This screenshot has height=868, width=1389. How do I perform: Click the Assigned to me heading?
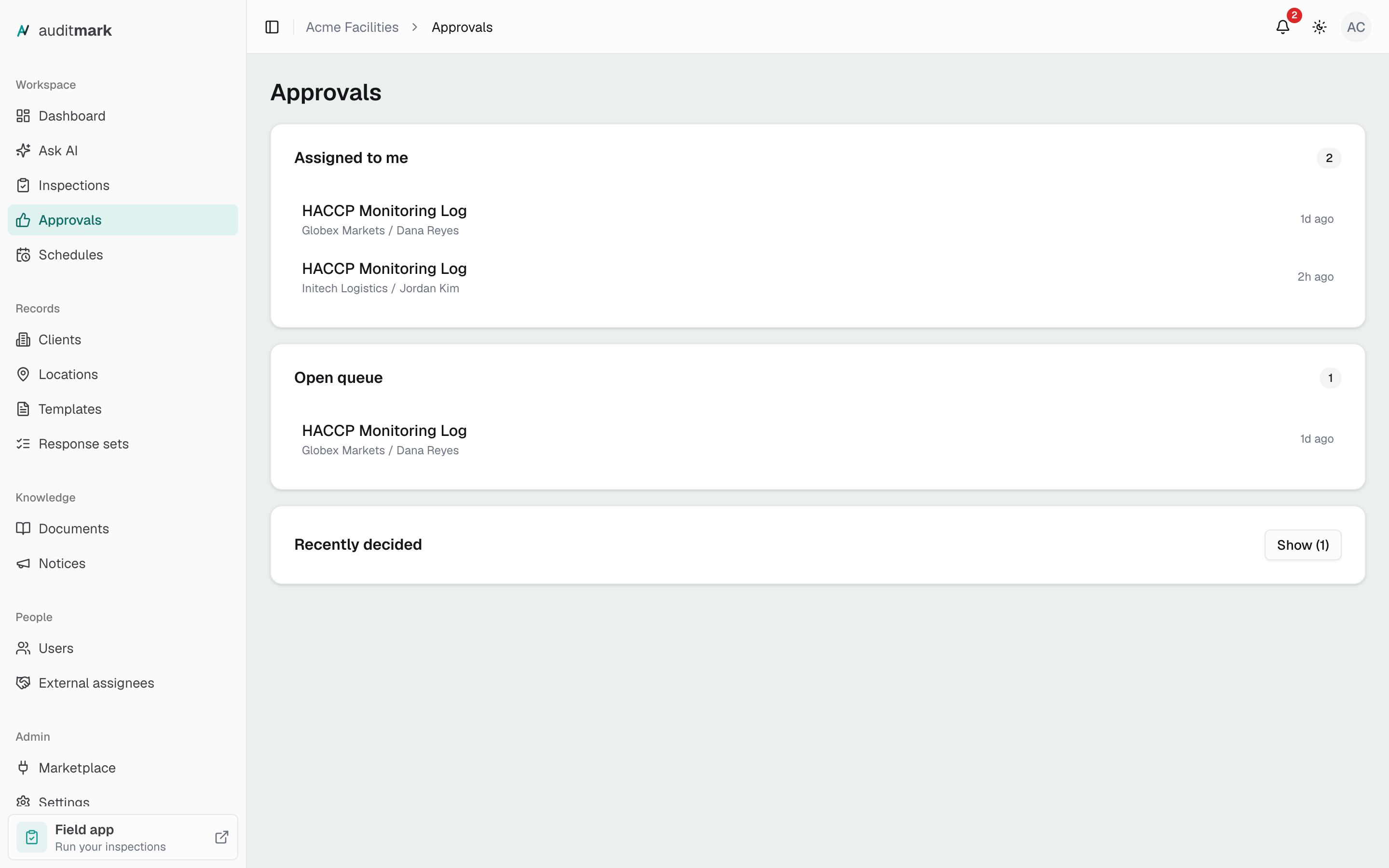tap(351, 158)
